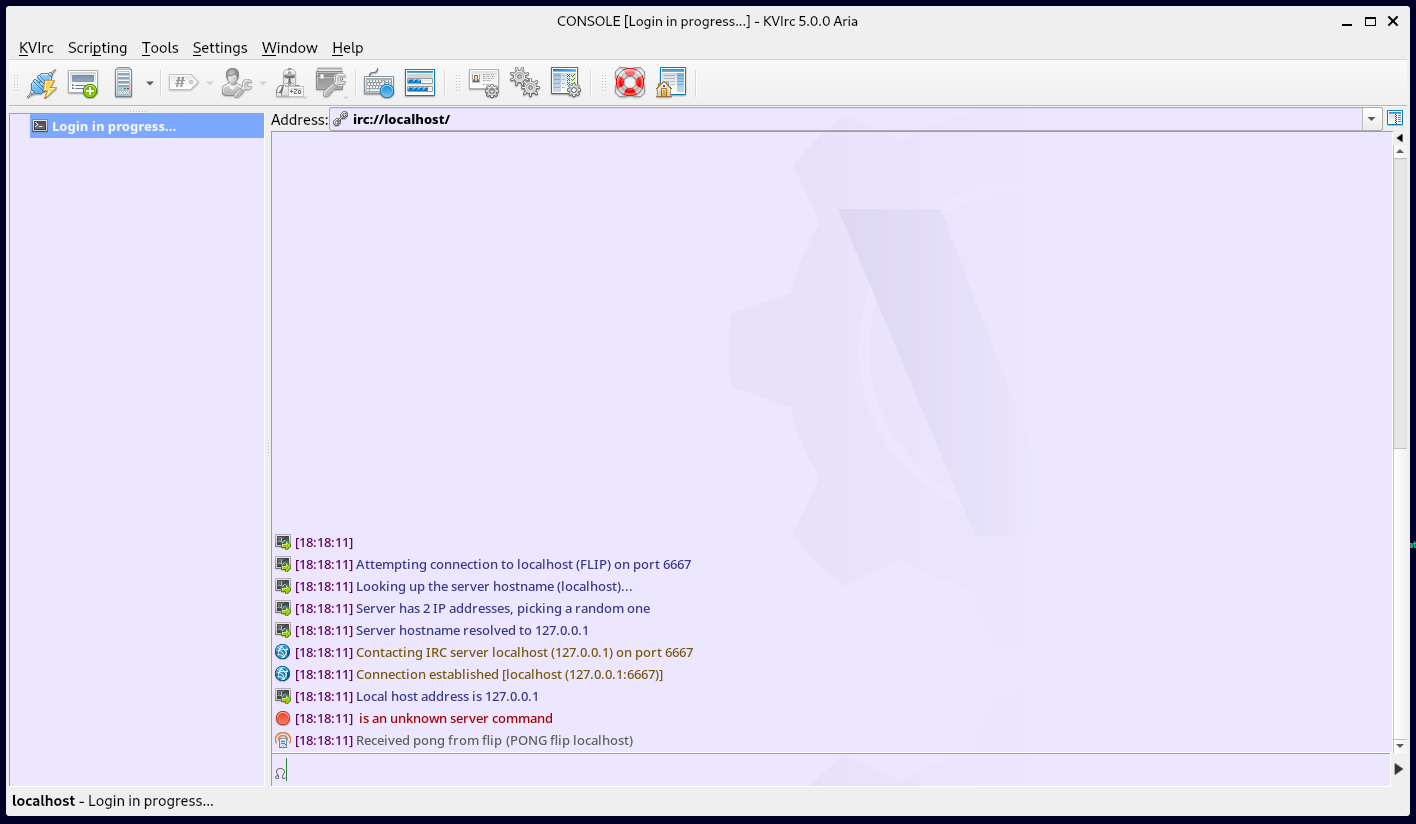Close the KVIrc window
Image resolution: width=1416 pixels, height=824 pixels.
click(x=1393, y=21)
